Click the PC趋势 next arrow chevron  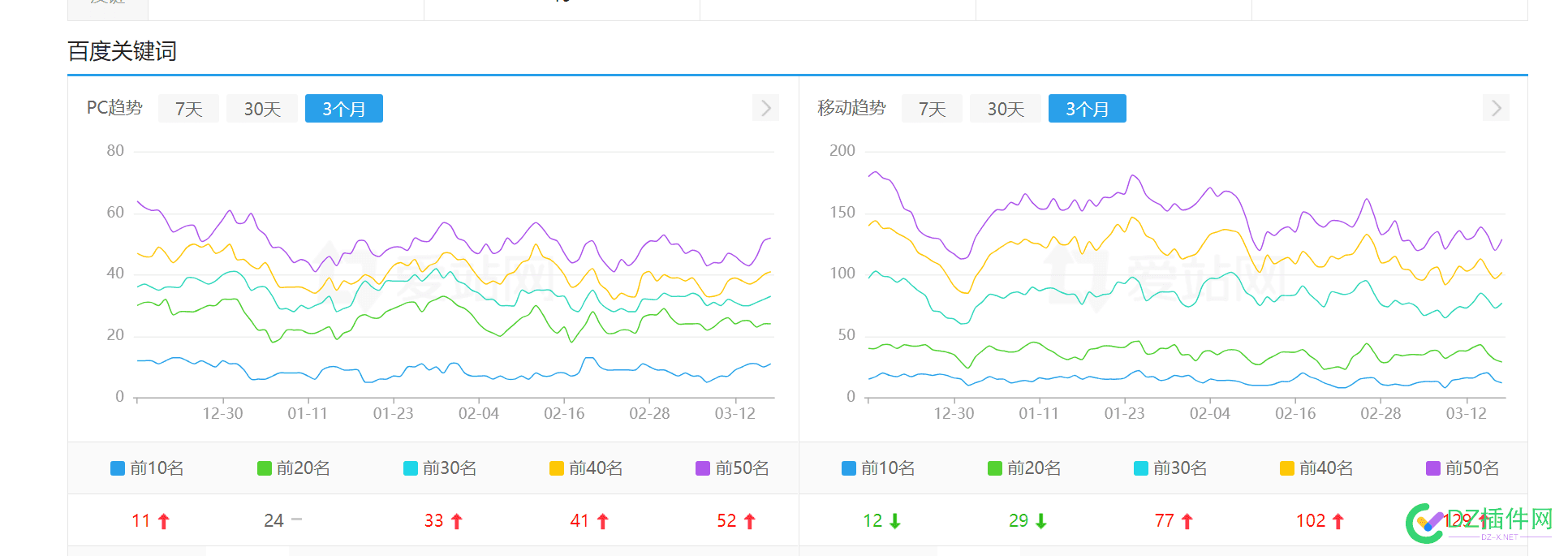click(765, 108)
